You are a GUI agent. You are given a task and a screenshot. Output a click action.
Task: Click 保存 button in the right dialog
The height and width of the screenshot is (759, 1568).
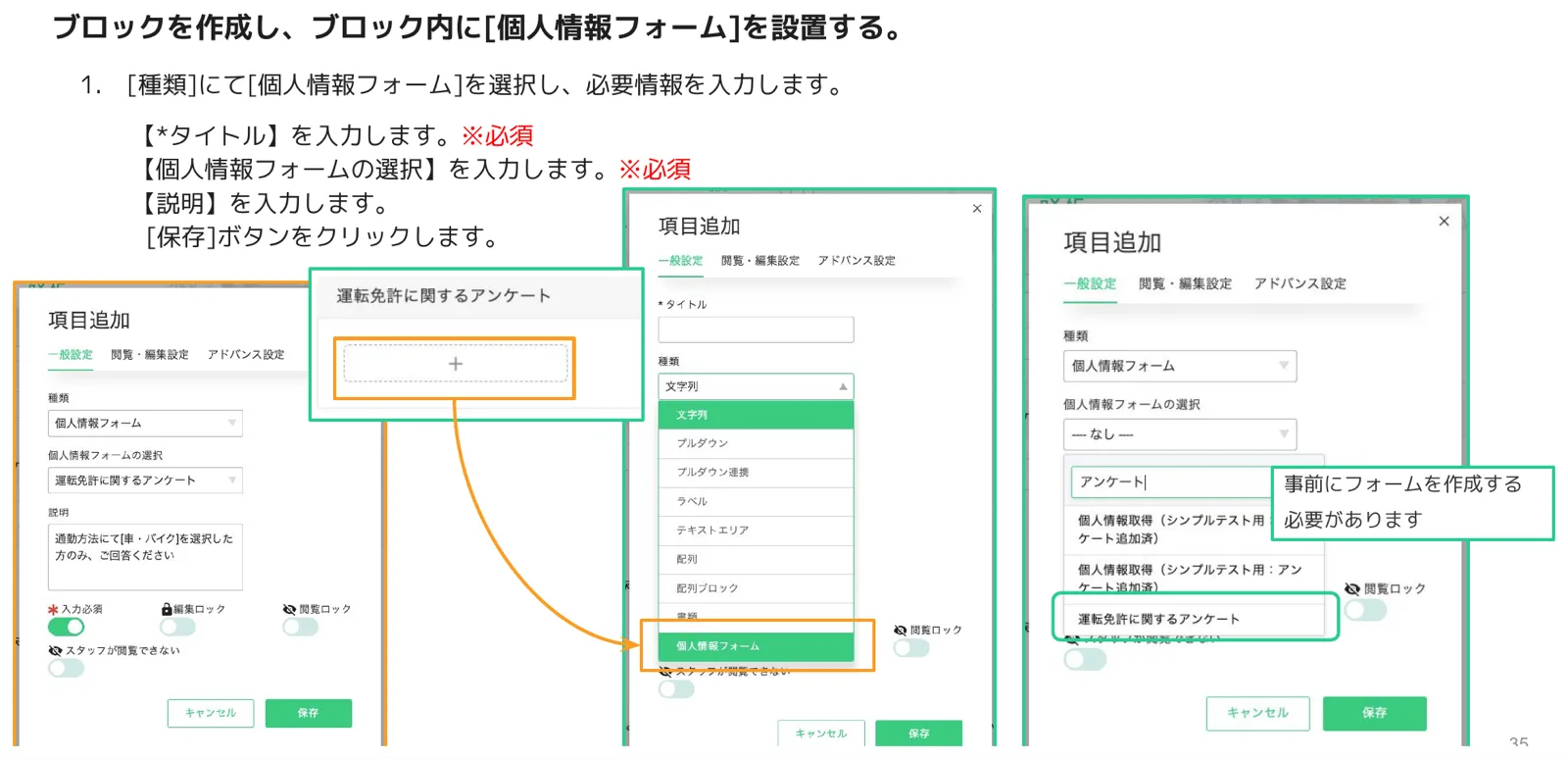(1375, 713)
